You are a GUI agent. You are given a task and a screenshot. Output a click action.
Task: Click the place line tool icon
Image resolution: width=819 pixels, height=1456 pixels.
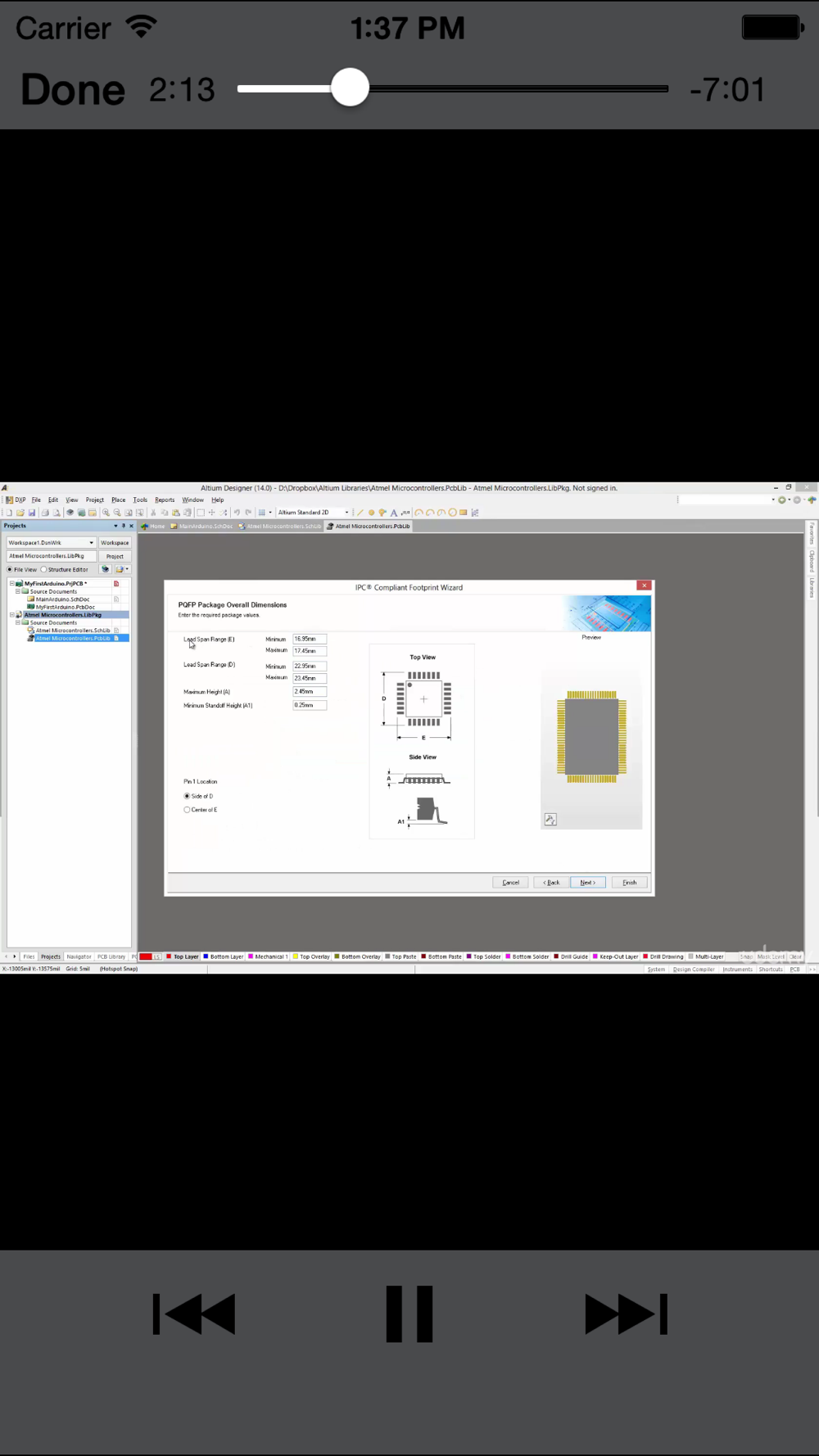(360, 513)
